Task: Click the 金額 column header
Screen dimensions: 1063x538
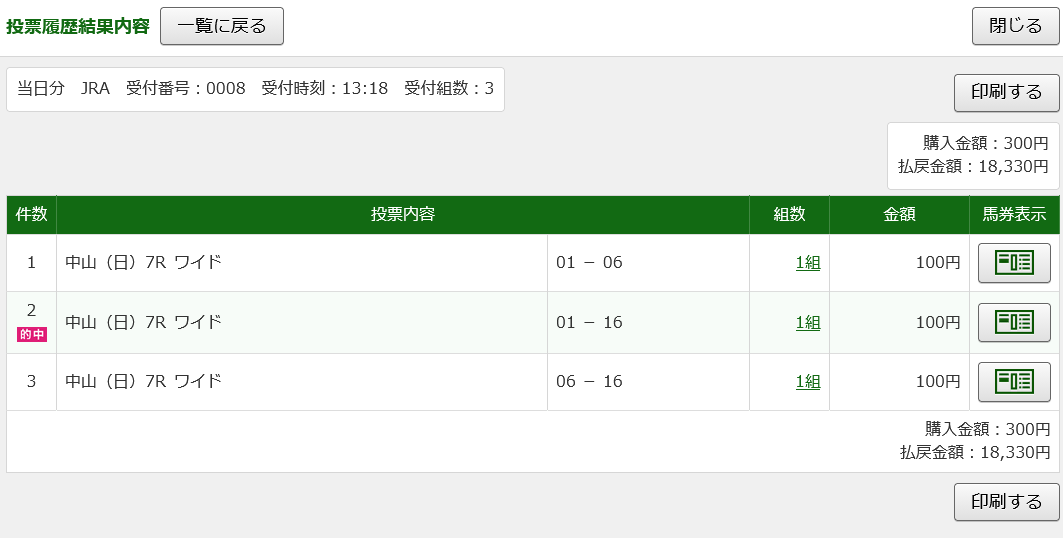Action: [898, 214]
